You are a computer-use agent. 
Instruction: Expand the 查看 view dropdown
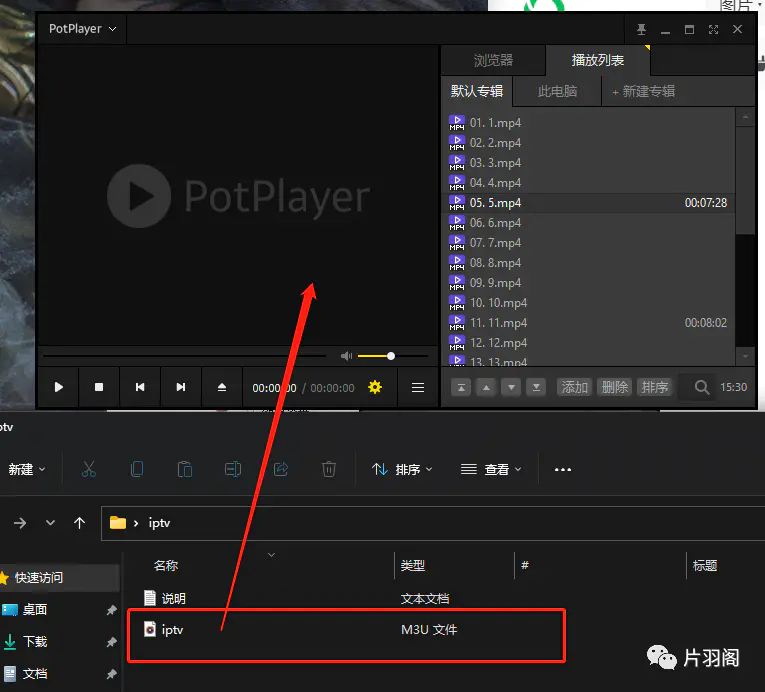490,469
